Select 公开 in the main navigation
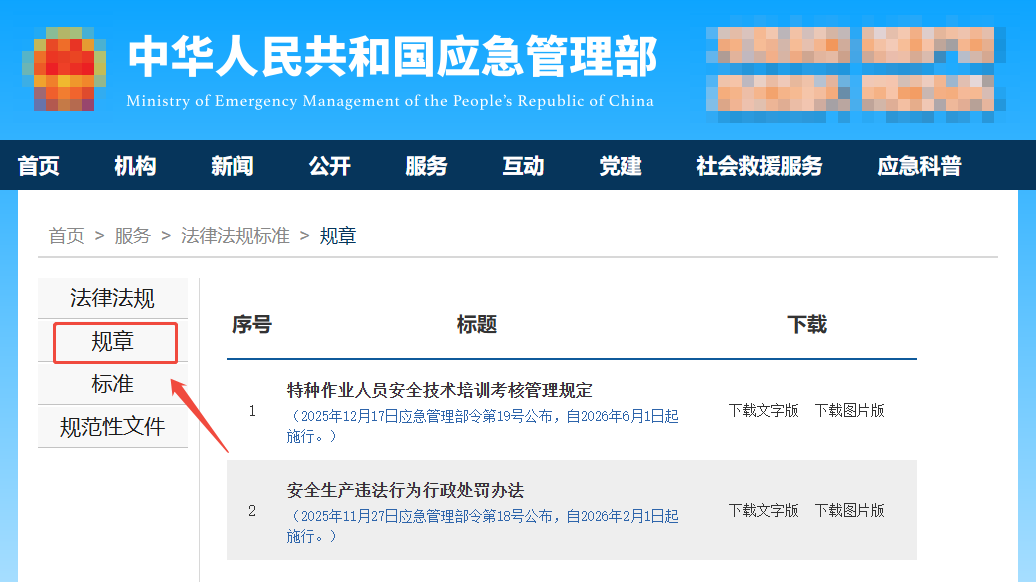This screenshot has height=582, width=1036. (x=330, y=166)
